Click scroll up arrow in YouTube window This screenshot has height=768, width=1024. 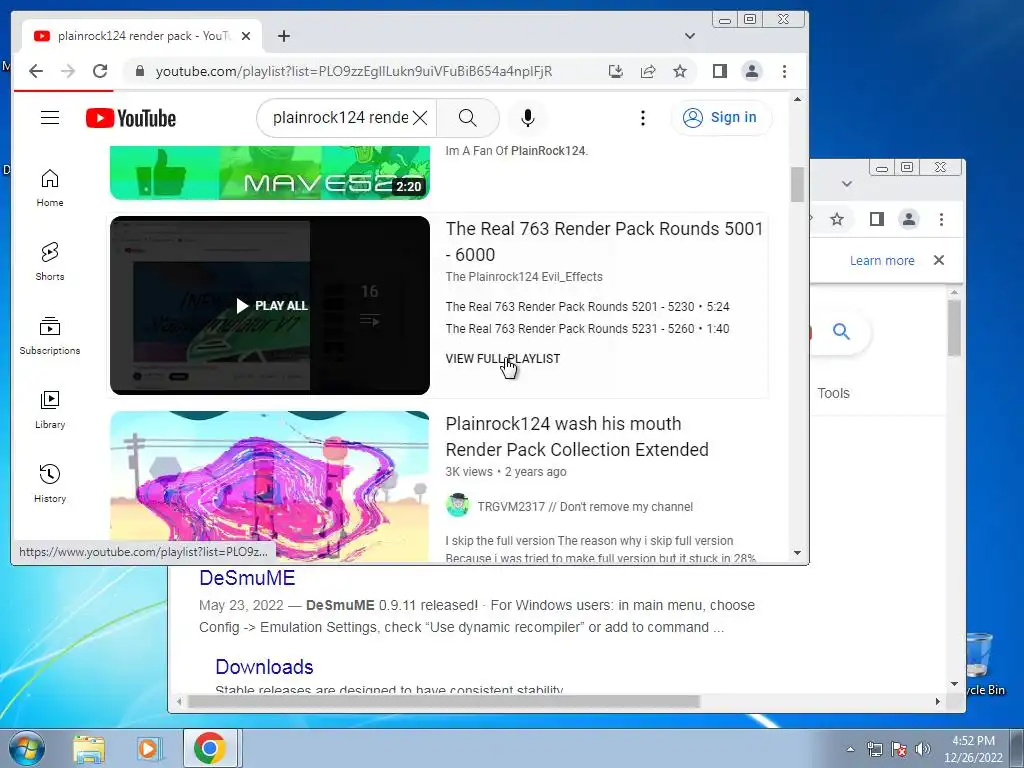pyautogui.click(x=797, y=99)
